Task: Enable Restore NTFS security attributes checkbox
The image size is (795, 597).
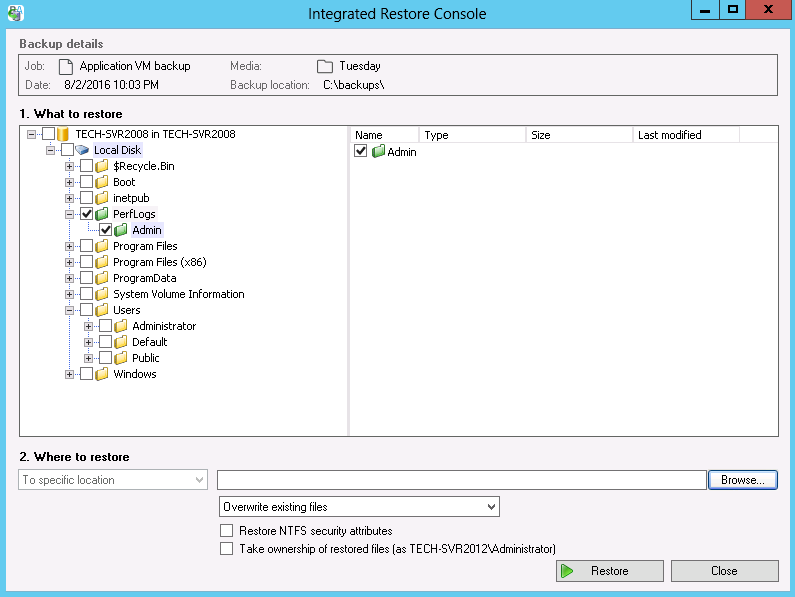Action: pyautogui.click(x=226, y=531)
